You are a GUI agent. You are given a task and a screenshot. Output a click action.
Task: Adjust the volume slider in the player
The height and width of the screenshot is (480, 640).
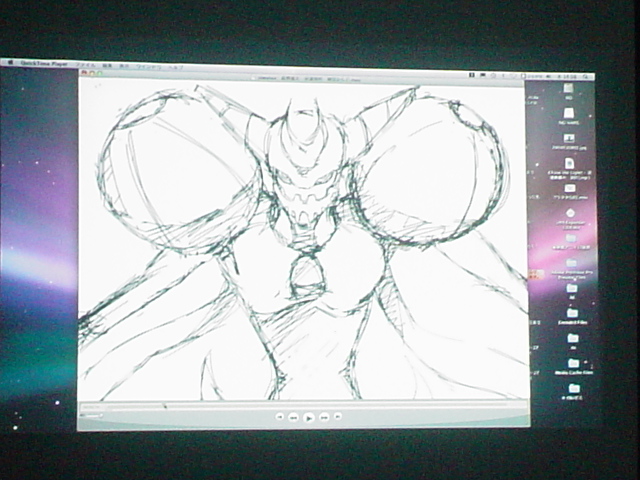click(x=91, y=416)
